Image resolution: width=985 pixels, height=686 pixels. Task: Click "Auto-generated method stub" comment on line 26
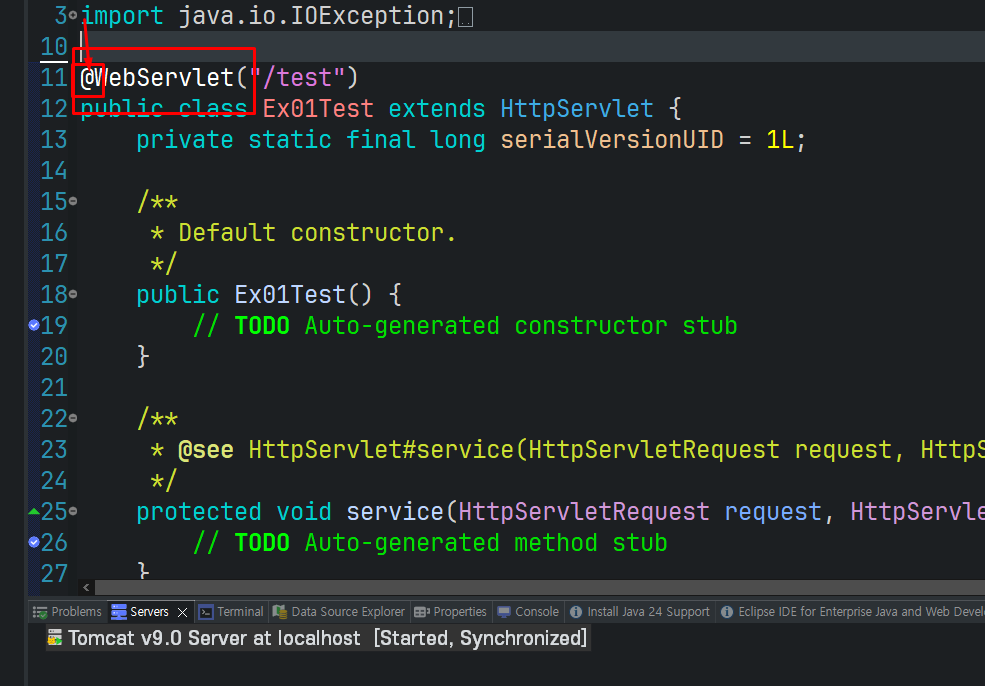click(x=486, y=543)
